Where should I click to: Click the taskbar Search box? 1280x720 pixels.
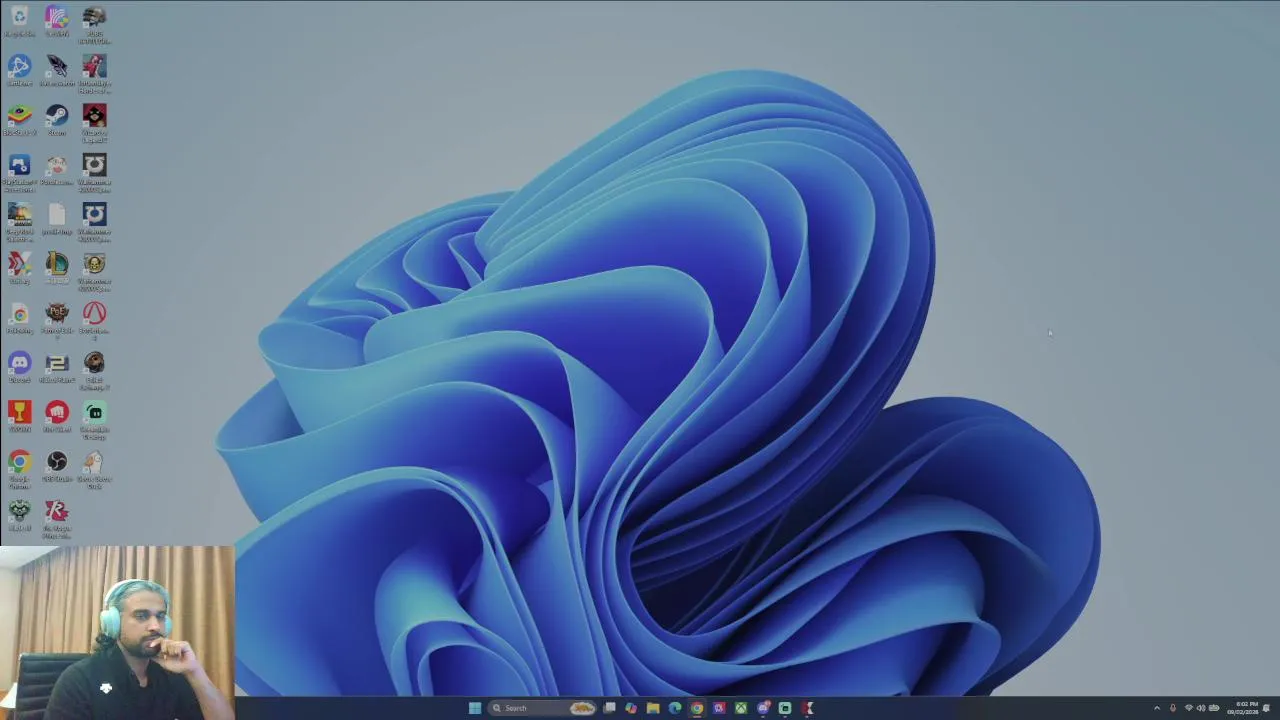[x=542, y=708]
